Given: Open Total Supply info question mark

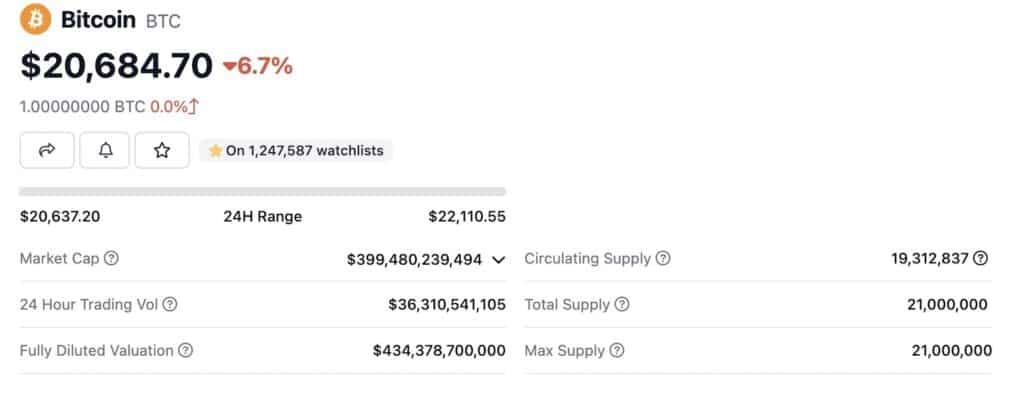Looking at the screenshot, I should (622, 304).
